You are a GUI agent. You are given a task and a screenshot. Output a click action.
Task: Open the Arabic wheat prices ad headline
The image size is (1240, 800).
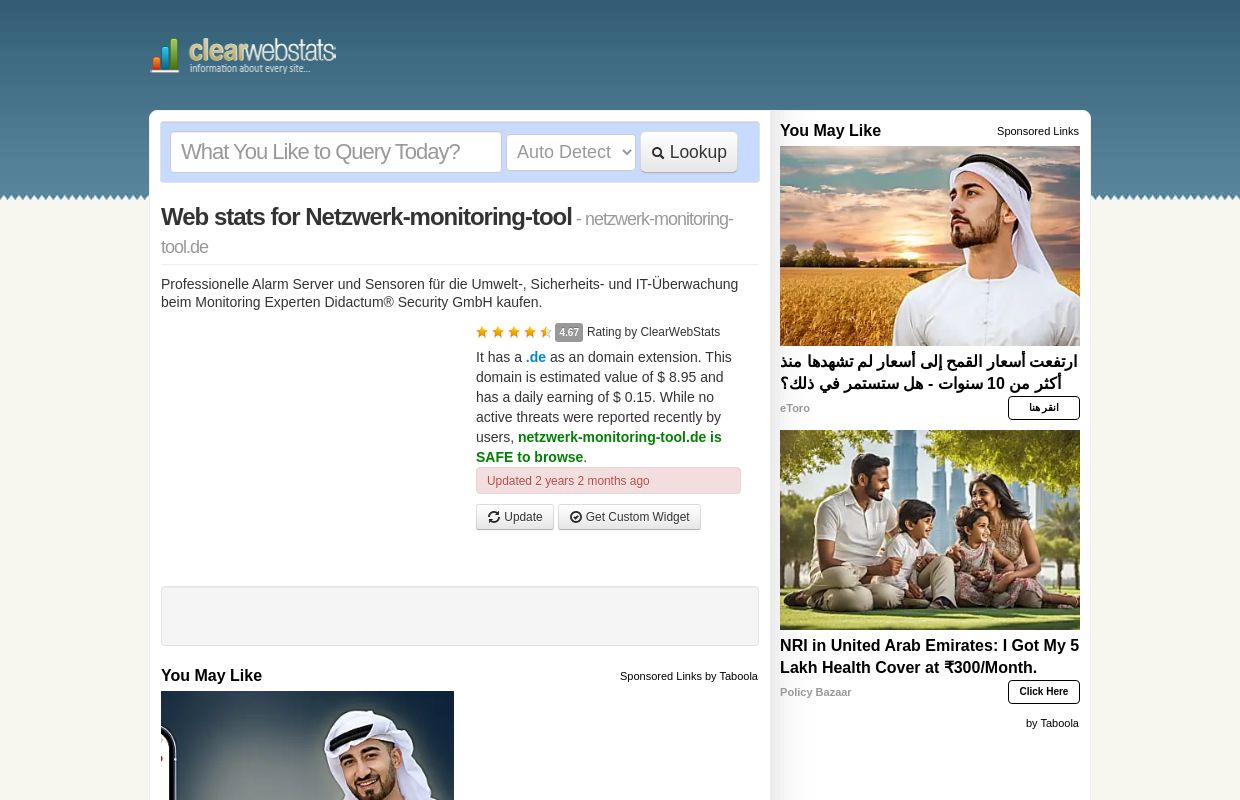pos(930,372)
